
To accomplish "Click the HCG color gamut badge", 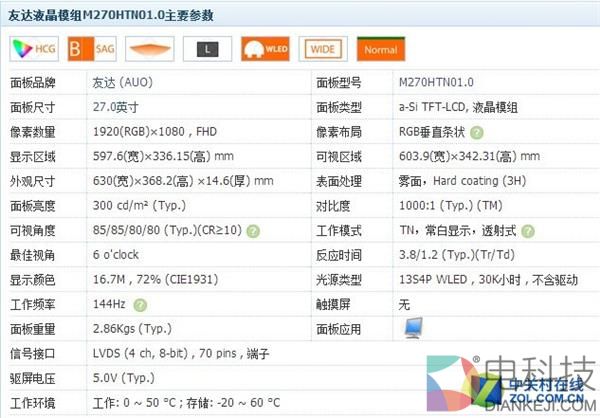I will click(x=32, y=47).
